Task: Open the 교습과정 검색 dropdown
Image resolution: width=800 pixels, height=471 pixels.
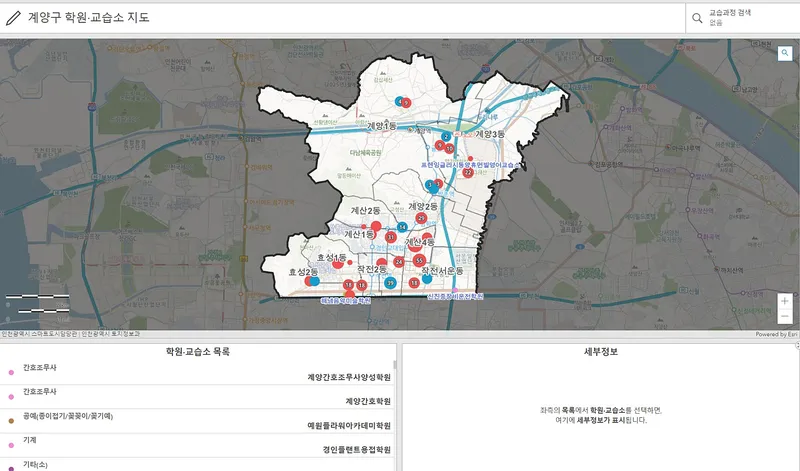Action: 740,17
